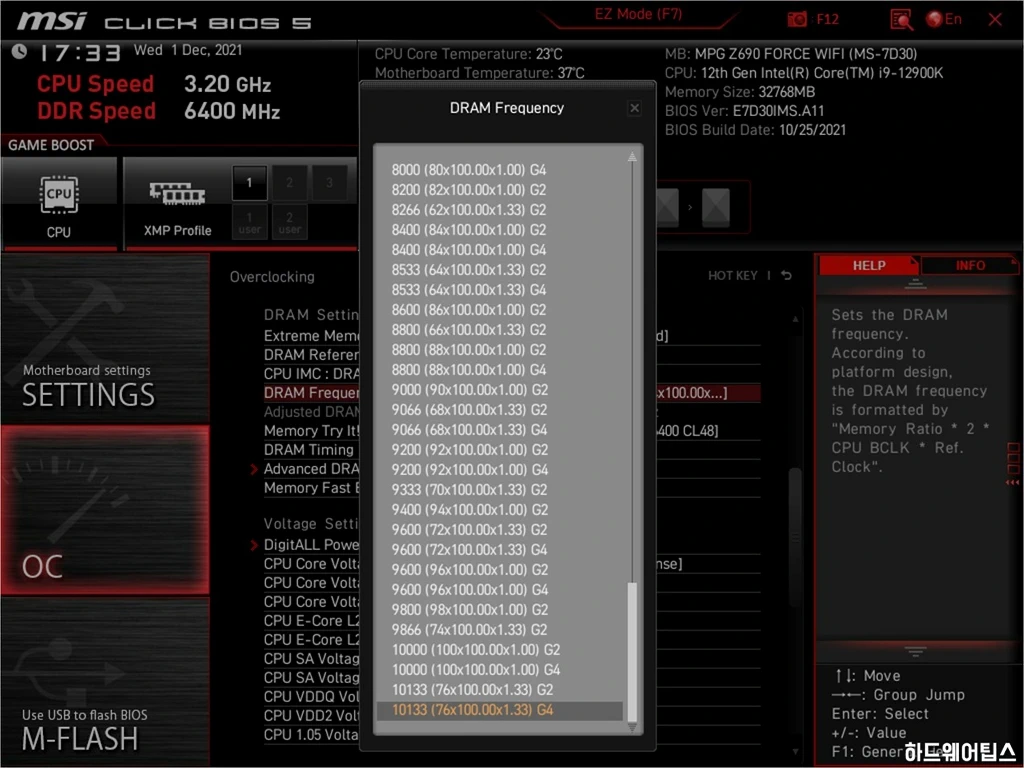Select highlighted 10133 (76x100.00x1.33) G4
Image resolution: width=1024 pixels, height=768 pixels.
click(x=500, y=710)
